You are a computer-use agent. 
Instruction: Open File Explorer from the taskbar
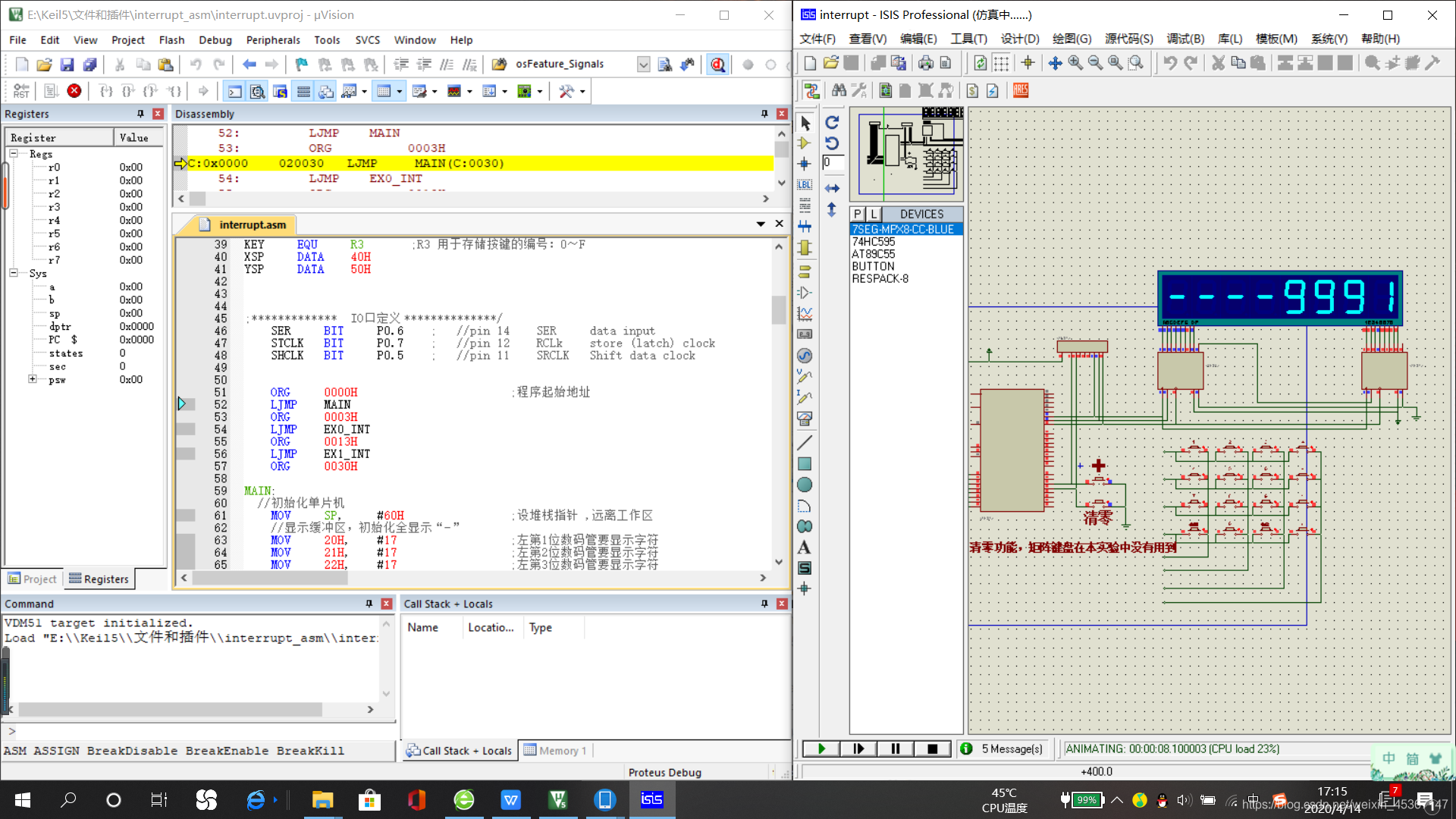point(322,800)
